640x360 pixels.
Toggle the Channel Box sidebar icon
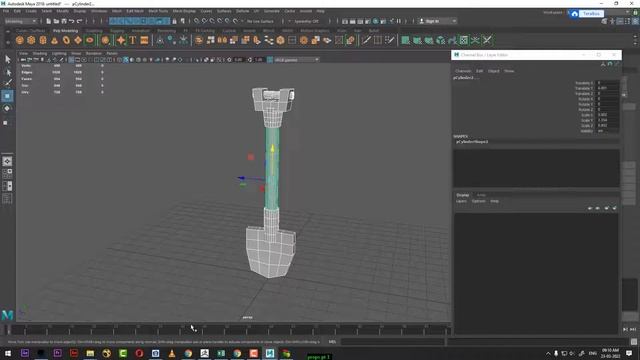pos(636,21)
